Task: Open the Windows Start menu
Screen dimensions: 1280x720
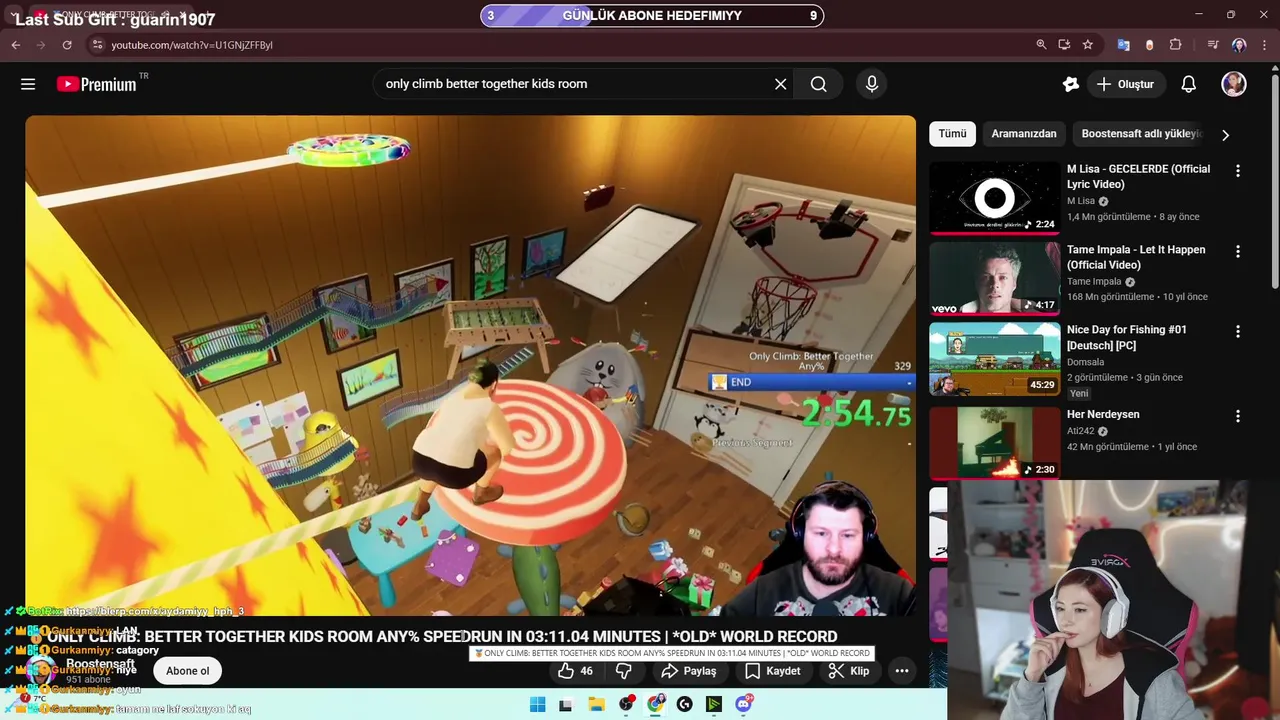Action: coord(537,704)
